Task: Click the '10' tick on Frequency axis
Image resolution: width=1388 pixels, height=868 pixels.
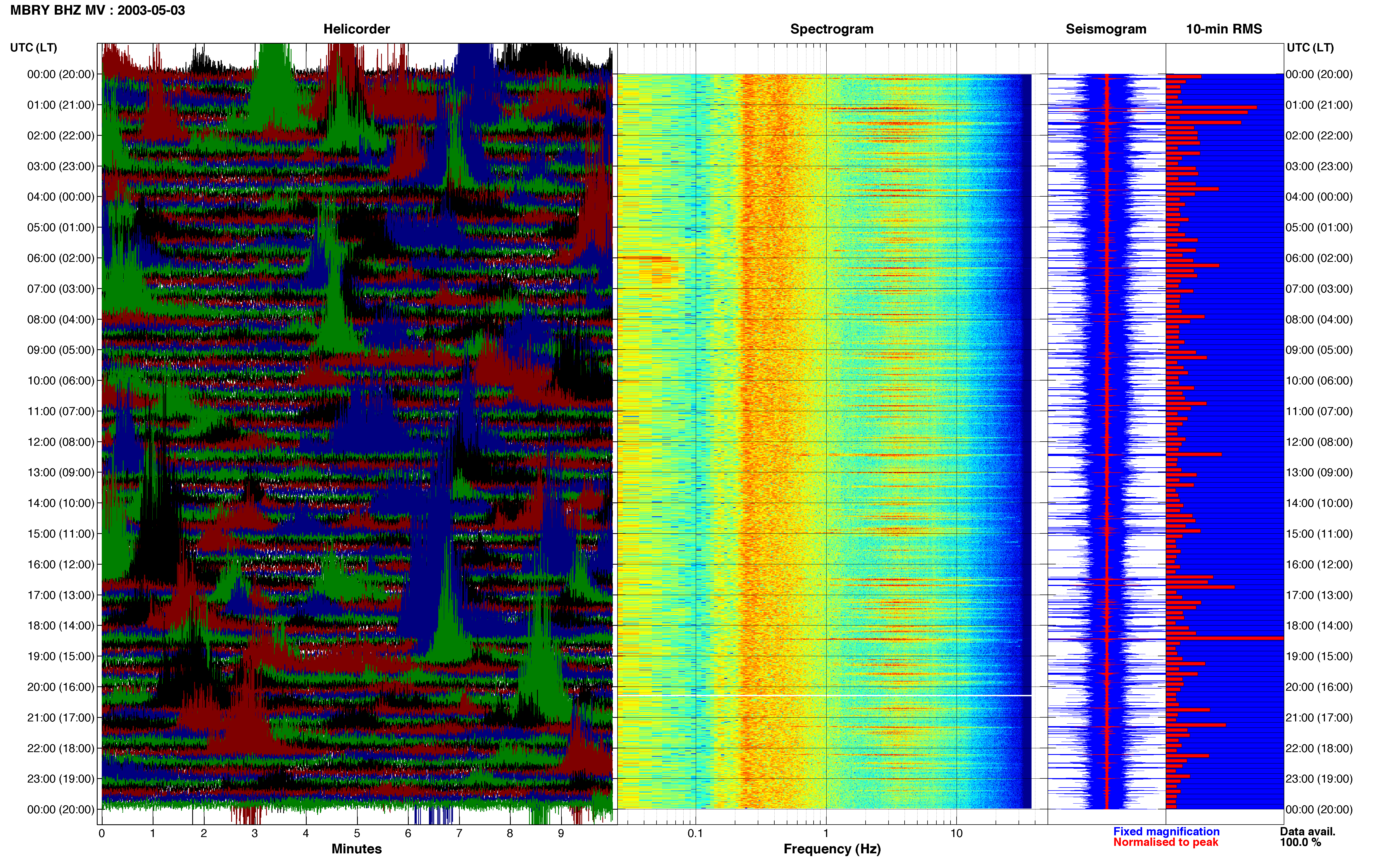Action: [956, 833]
